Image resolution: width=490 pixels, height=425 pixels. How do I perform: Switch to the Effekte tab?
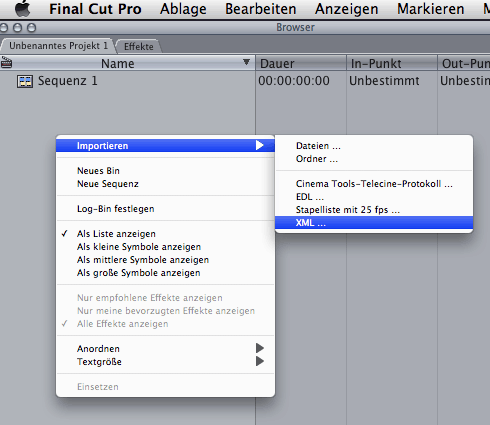pyautogui.click(x=139, y=46)
